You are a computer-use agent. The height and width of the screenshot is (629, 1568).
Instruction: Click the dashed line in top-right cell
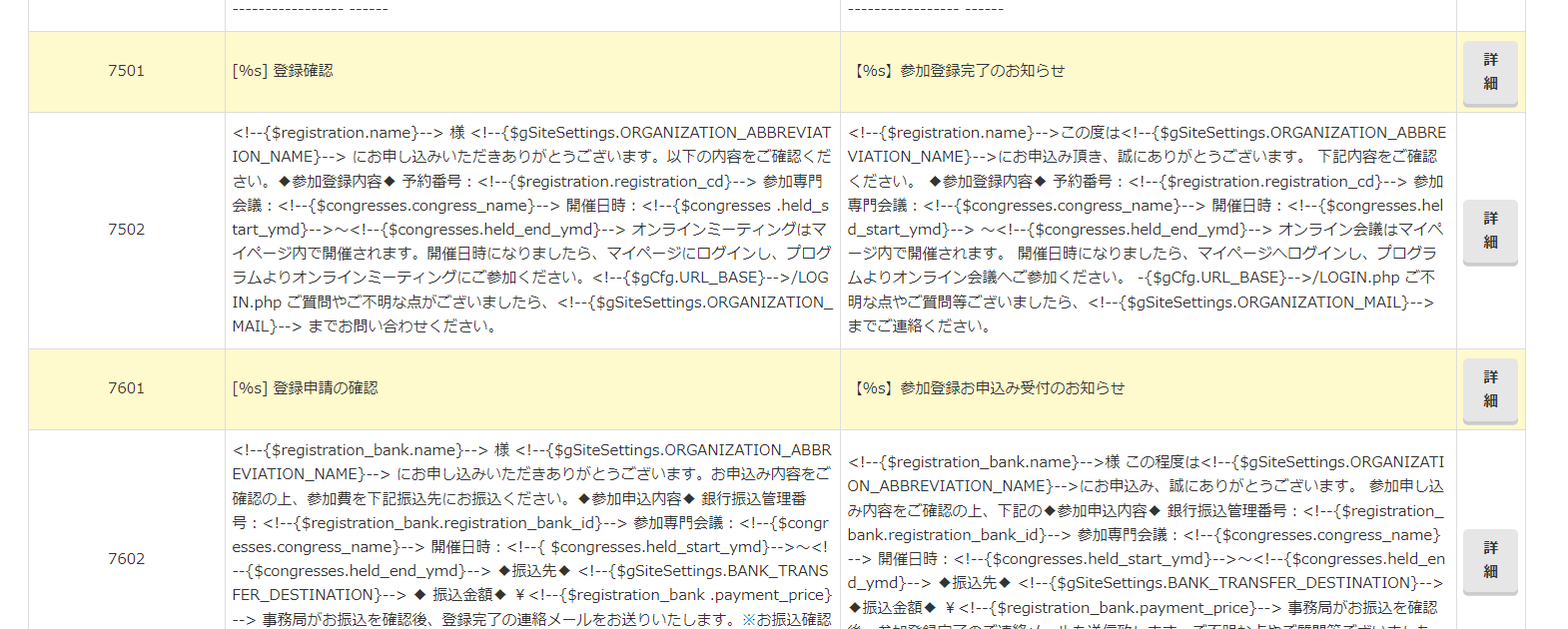tap(925, 10)
